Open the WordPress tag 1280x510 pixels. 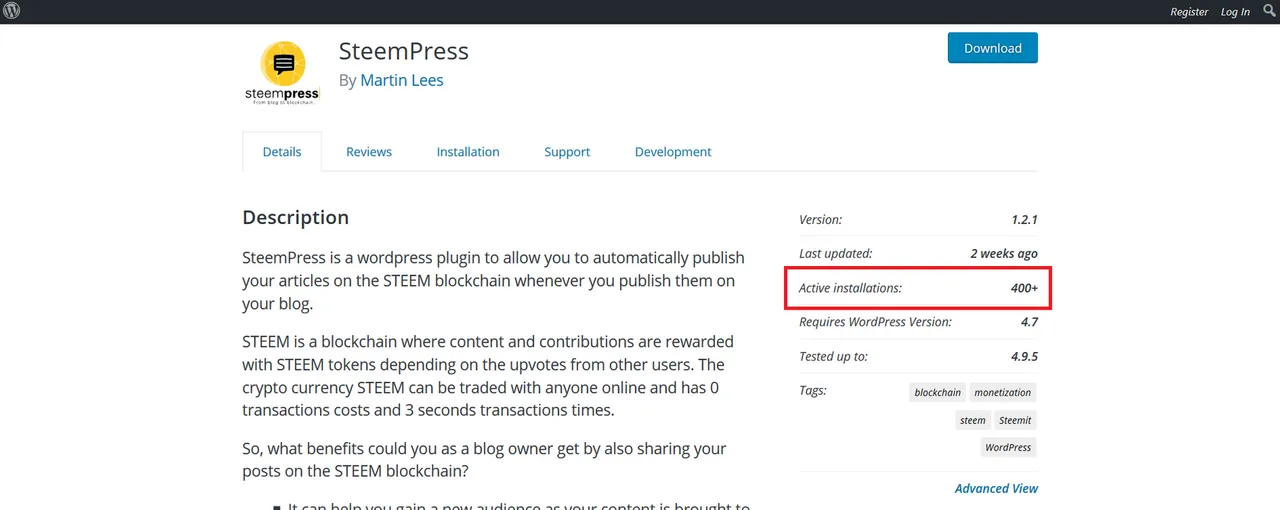pos(1008,447)
